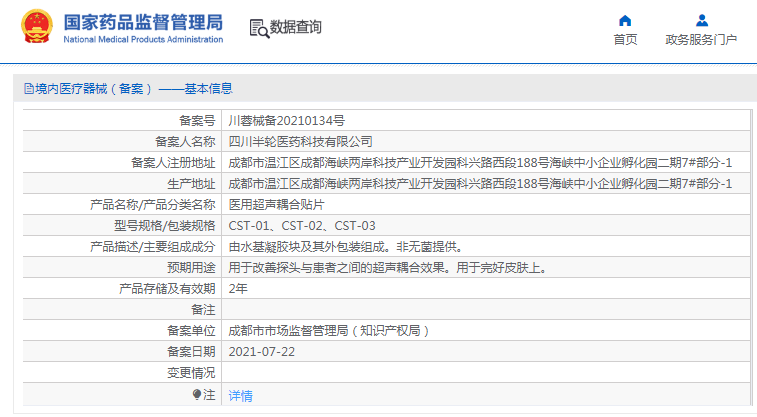Click the 变更情况 row label
The image size is (757, 417).
coord(191,373)
